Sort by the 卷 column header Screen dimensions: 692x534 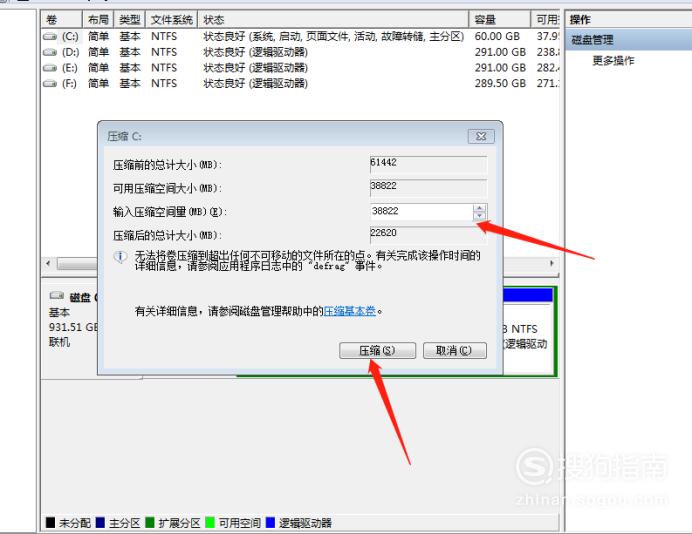[62, 19]
